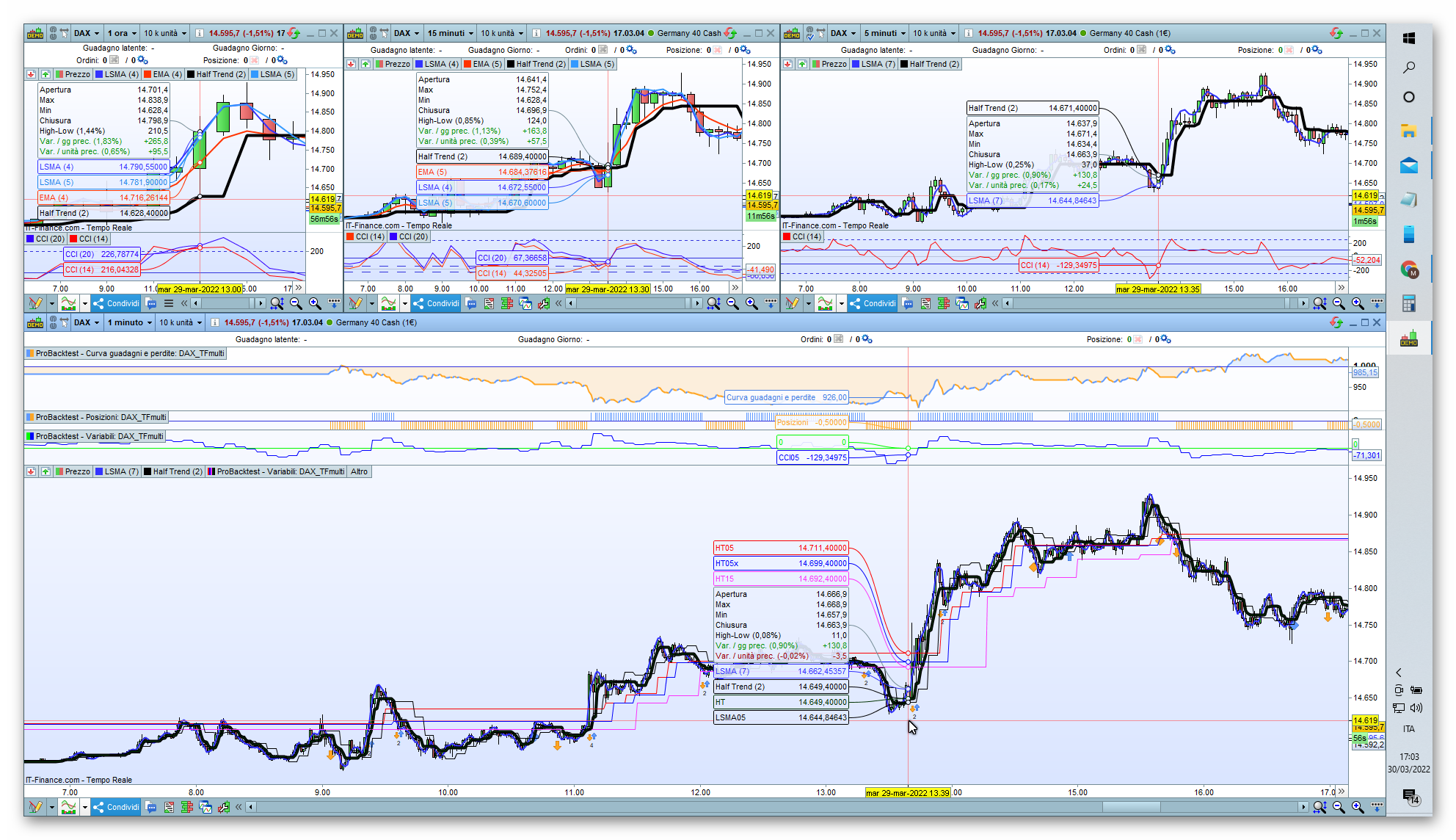
Task: Toggle chain link icon in 15-minute chart header
Action: pos(373,33)
